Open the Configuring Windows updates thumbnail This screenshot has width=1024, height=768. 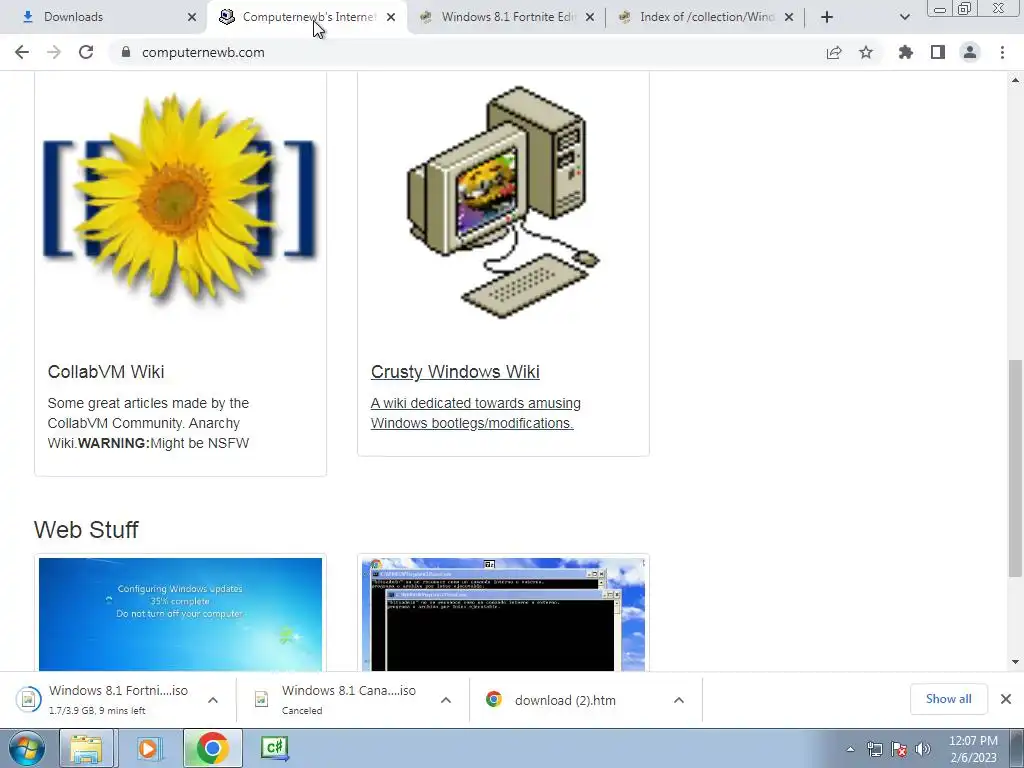click(x=180, y=614)
